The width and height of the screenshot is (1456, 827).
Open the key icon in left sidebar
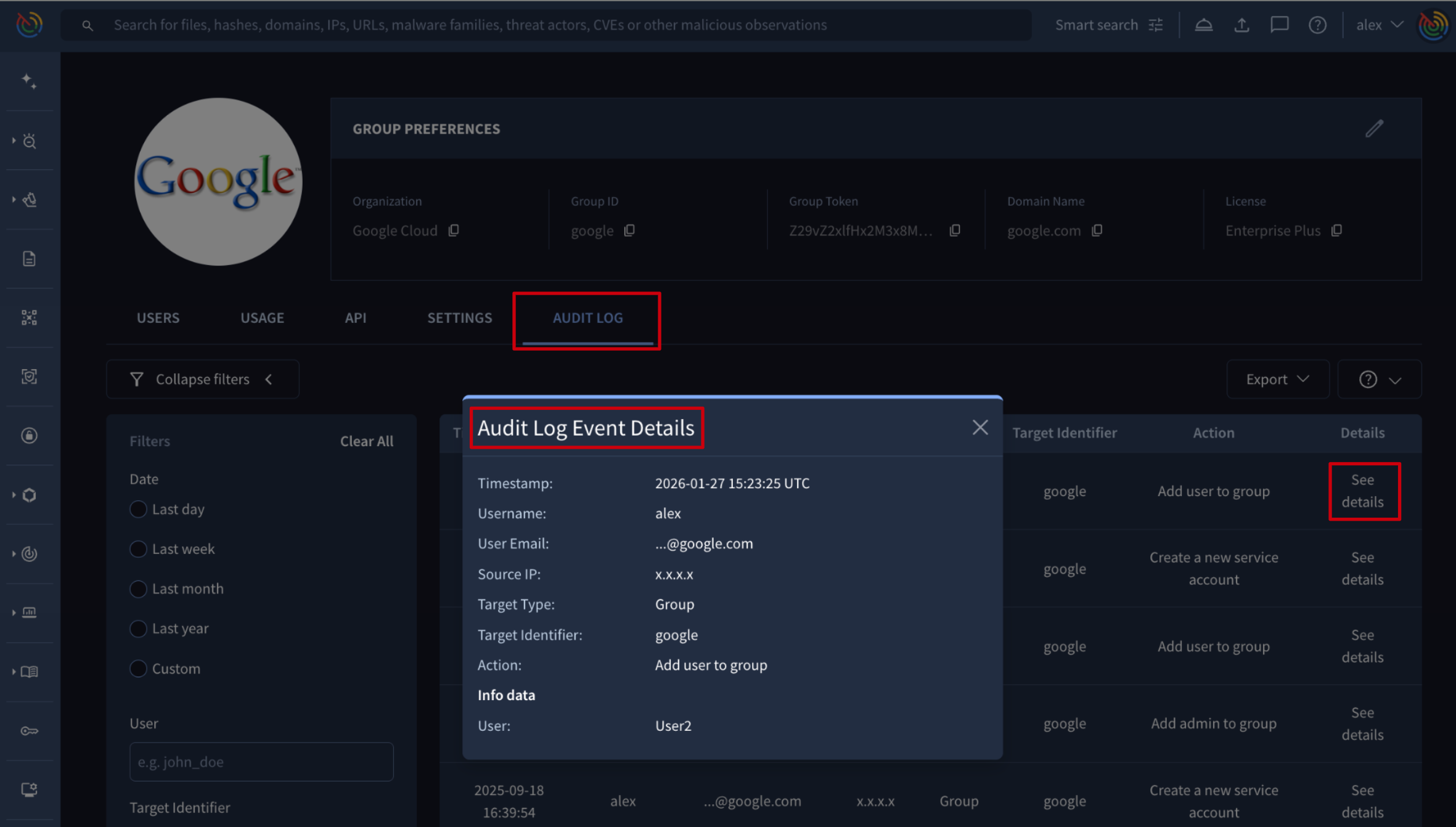click(x=29, y=730)
